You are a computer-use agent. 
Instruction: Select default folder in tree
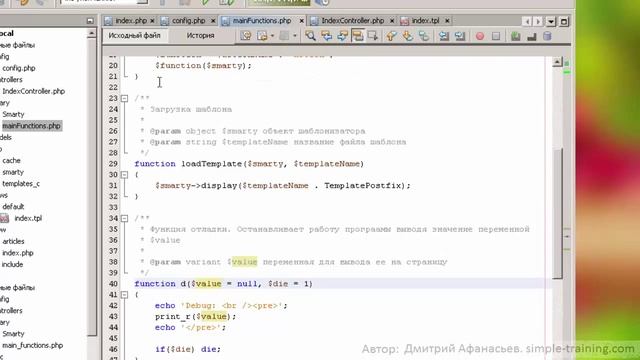[x=13, y=207]
